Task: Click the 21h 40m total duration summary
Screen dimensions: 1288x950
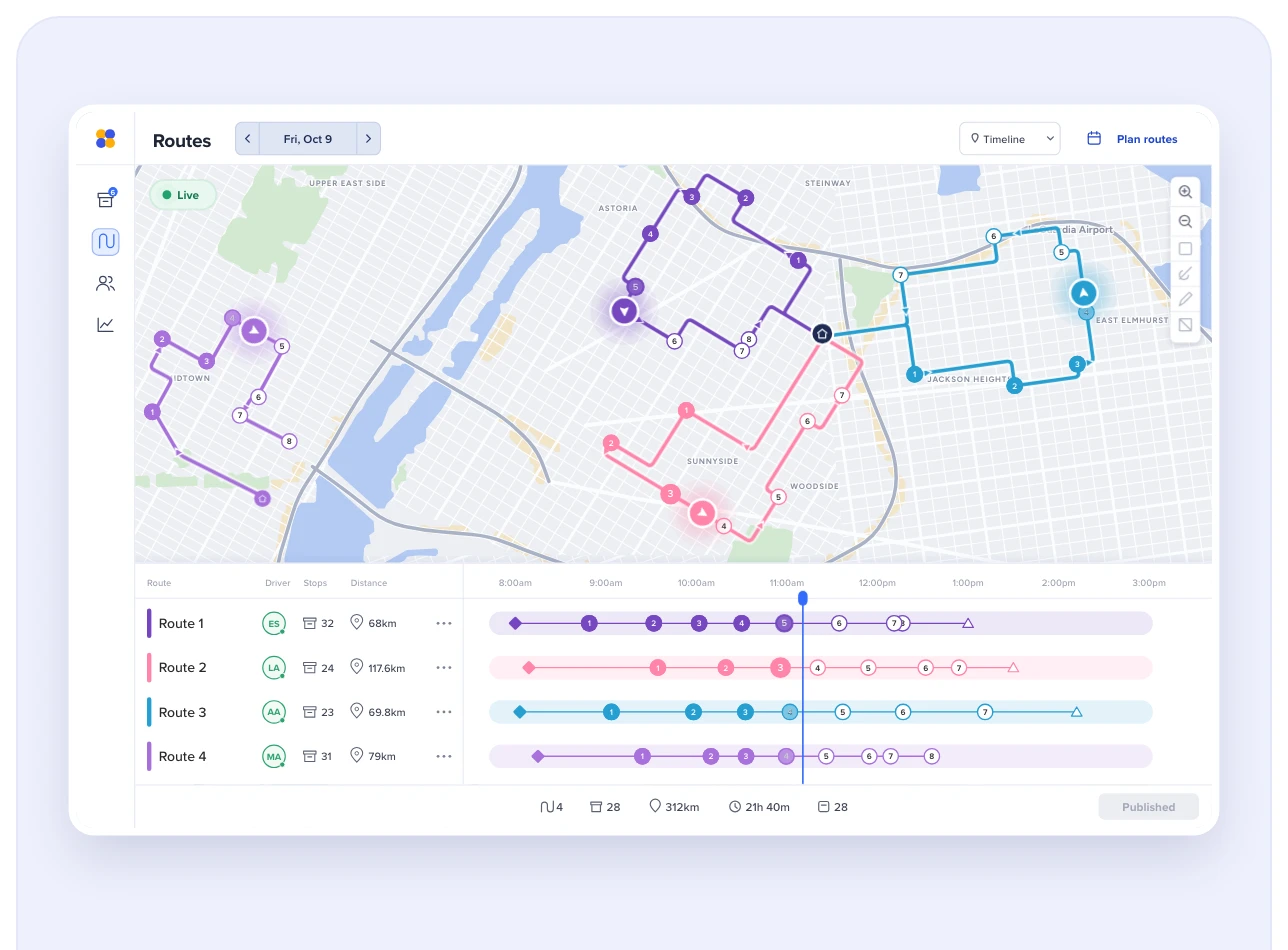Action: pyautogui.click(x=760, y=807)
